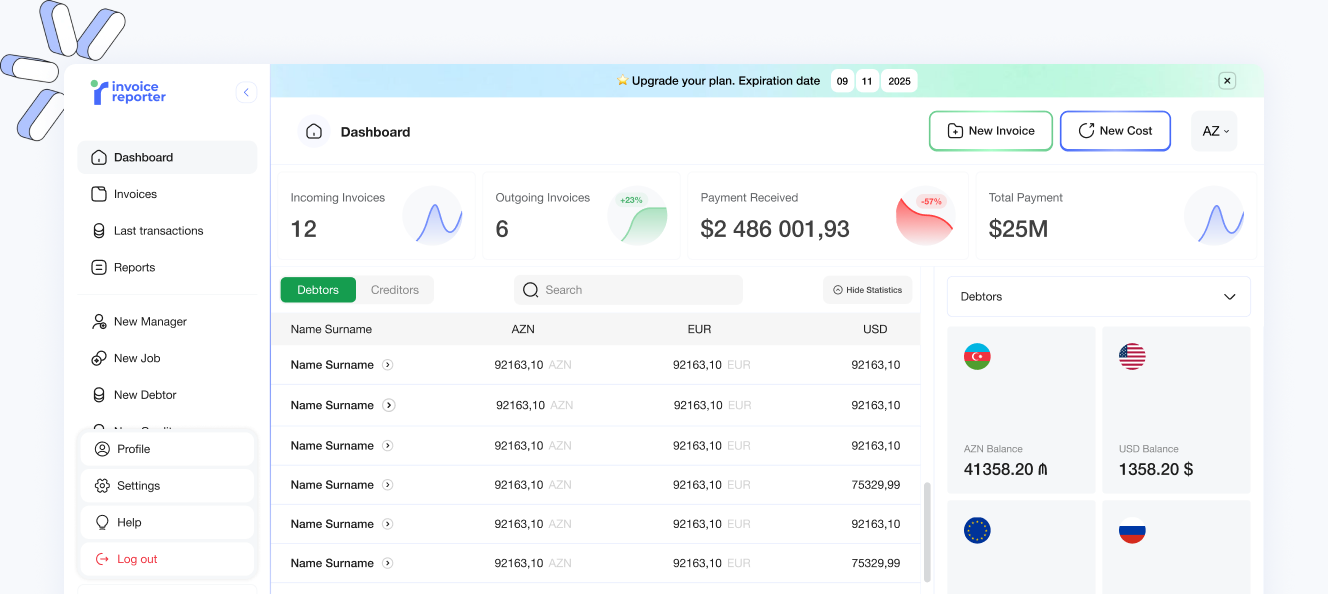Screen dimensions: 1328x594
Task: Expand the second Name Surname row arrow
Action: pos(389,405)
